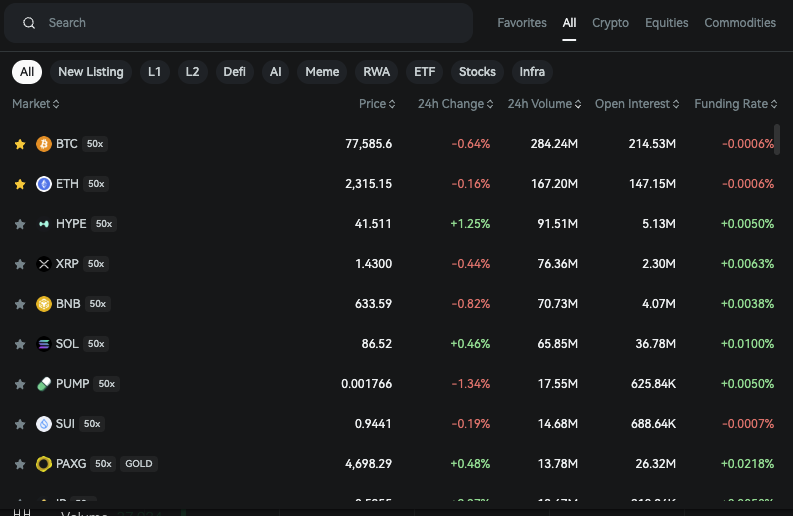Click the market list scrollbar
Screen dimensions: 793x516
(x=777, y=139)
